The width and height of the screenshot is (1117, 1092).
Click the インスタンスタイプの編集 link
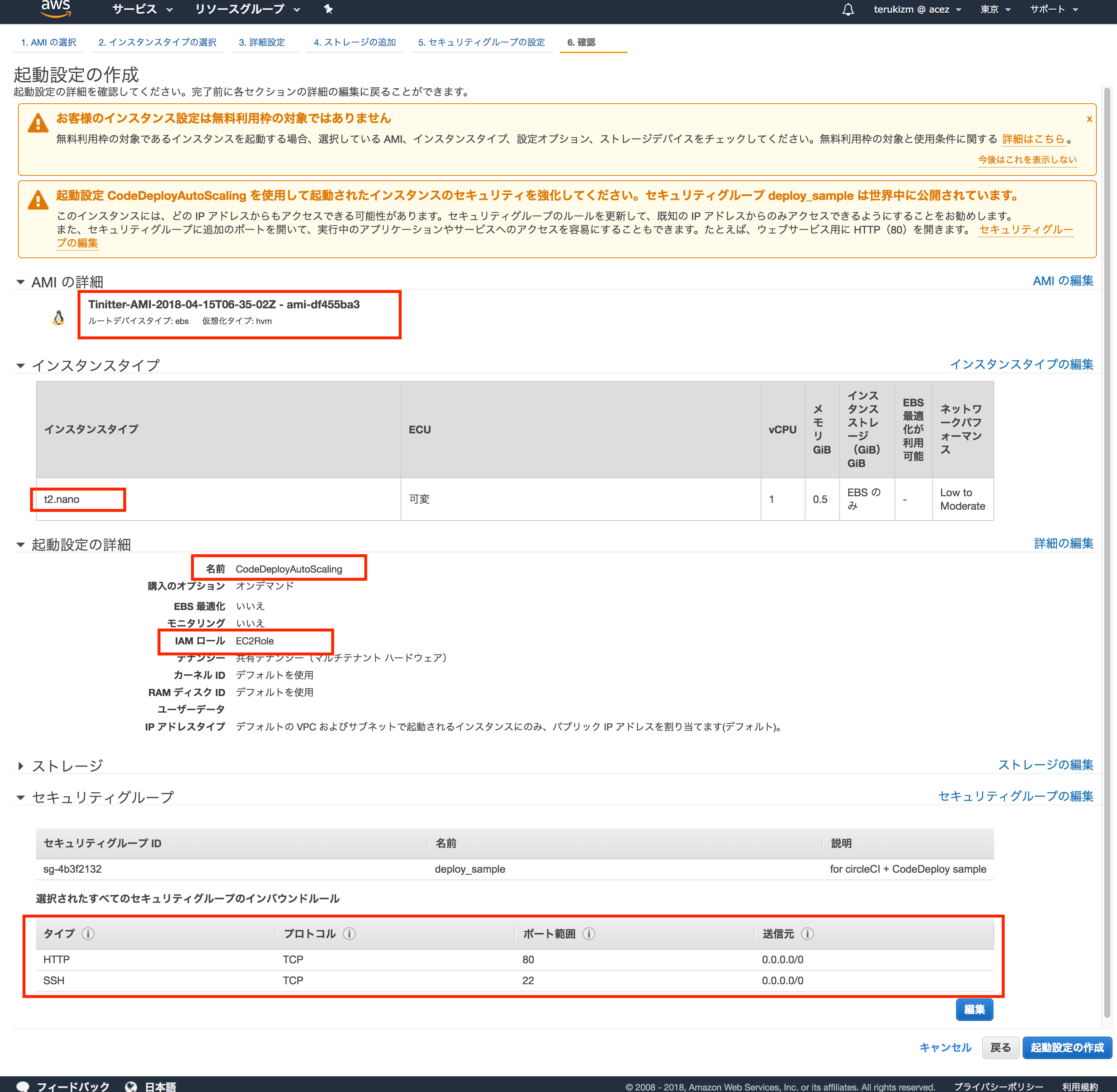(x=1021, y=364)
